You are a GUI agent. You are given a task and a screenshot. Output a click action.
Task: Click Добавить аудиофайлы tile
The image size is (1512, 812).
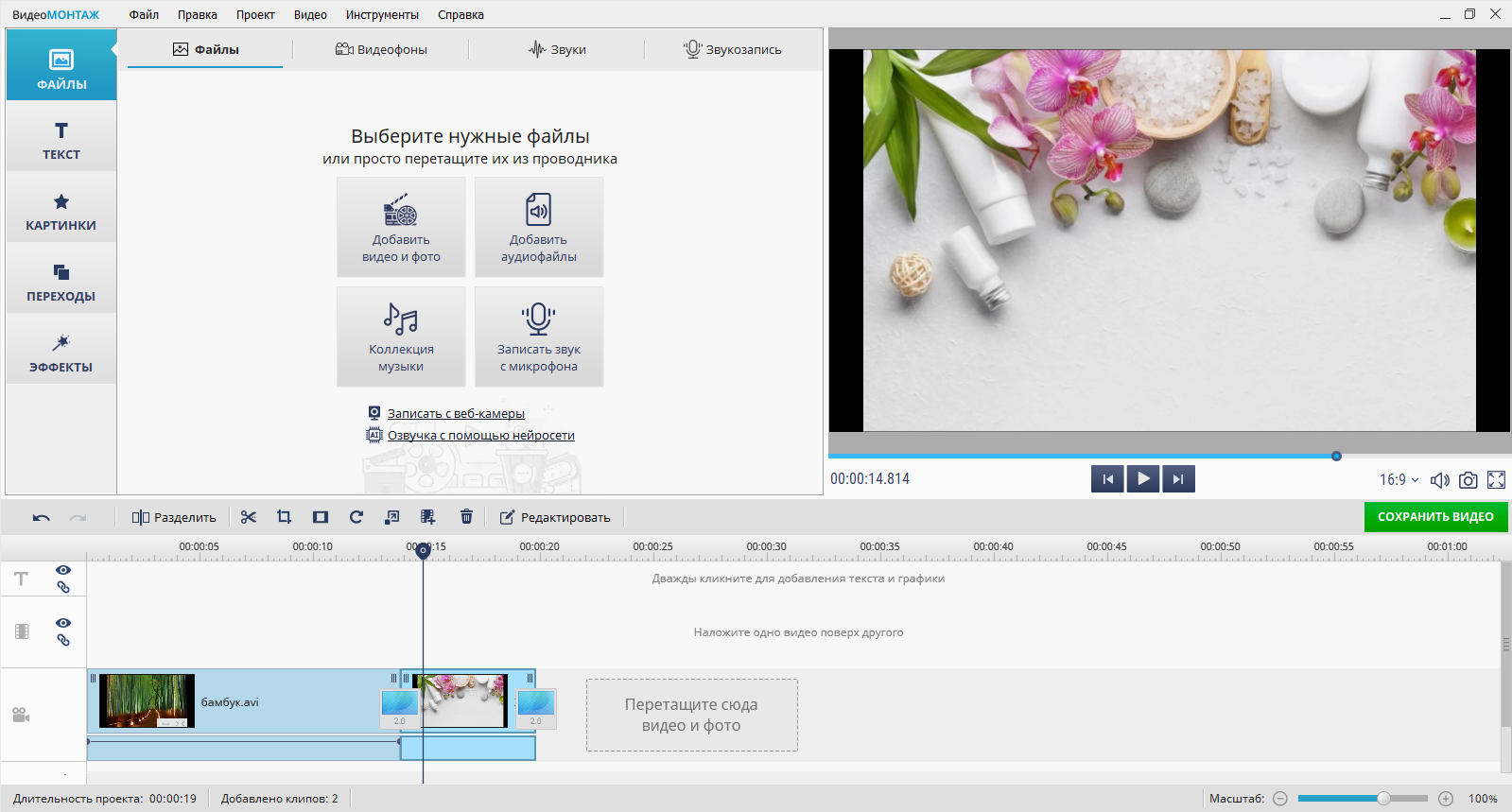pos(539,227)
